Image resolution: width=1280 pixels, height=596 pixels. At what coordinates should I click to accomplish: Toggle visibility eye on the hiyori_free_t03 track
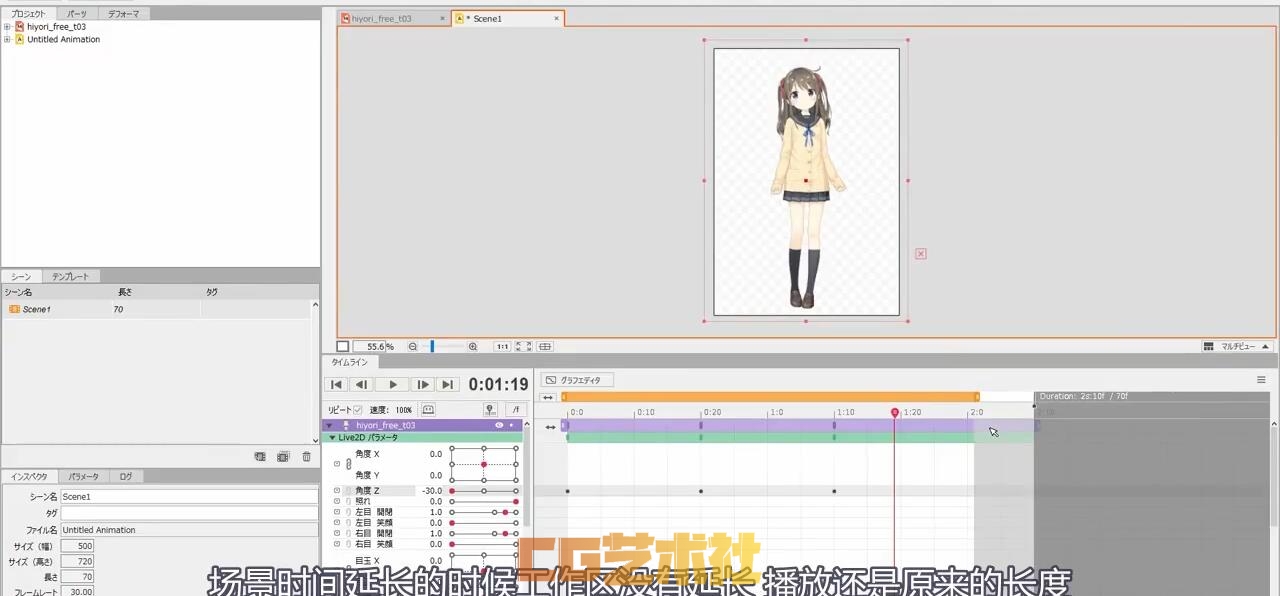[x=499, y=425]
